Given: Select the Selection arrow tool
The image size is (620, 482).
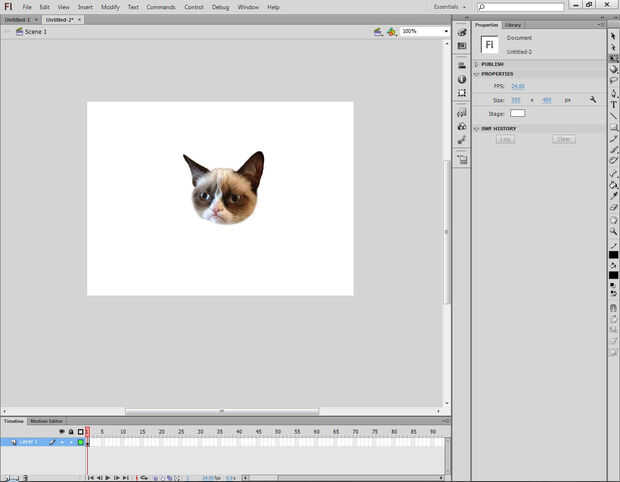Looking at the screenshot, I should [x=613, y=36].
